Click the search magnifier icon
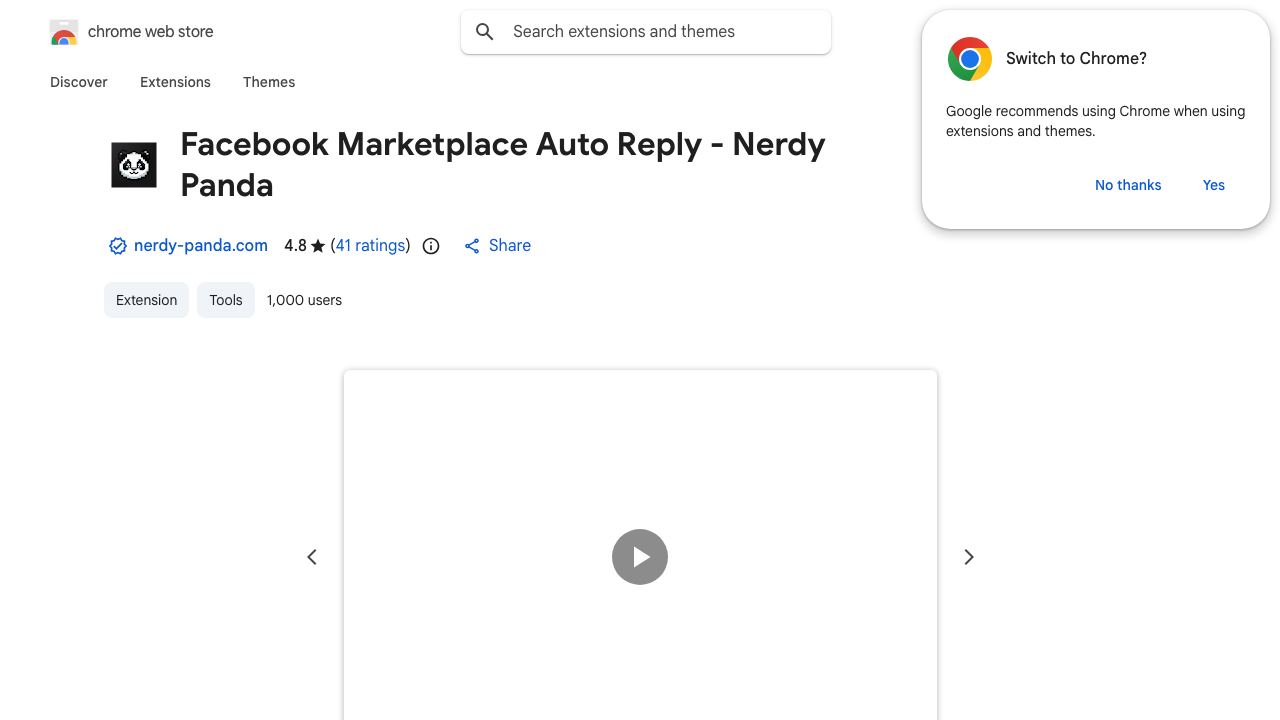Screen dimensions: 1280x720 point(485,32)
